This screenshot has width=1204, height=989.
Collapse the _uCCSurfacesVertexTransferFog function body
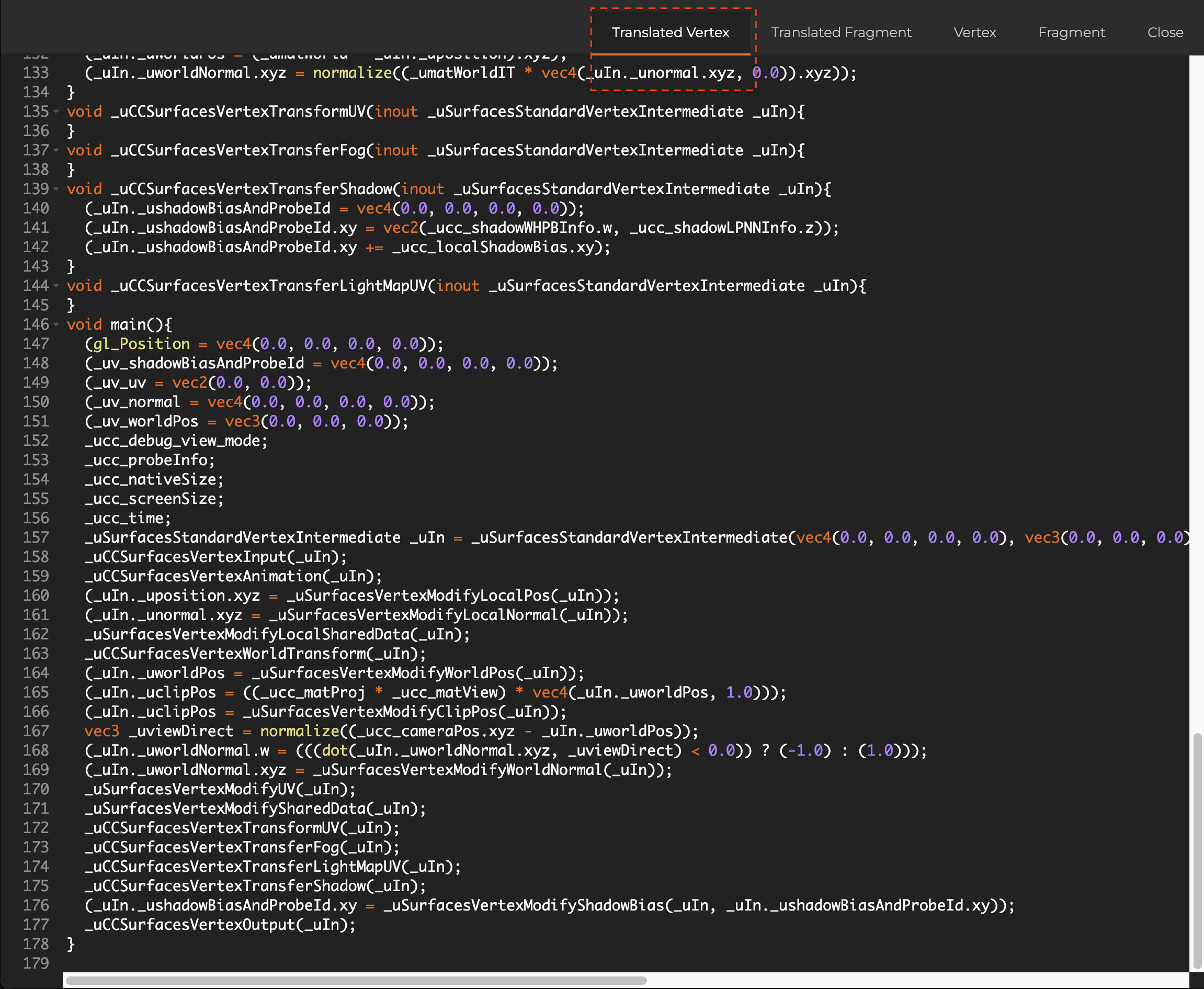click(x=56, y=150)
